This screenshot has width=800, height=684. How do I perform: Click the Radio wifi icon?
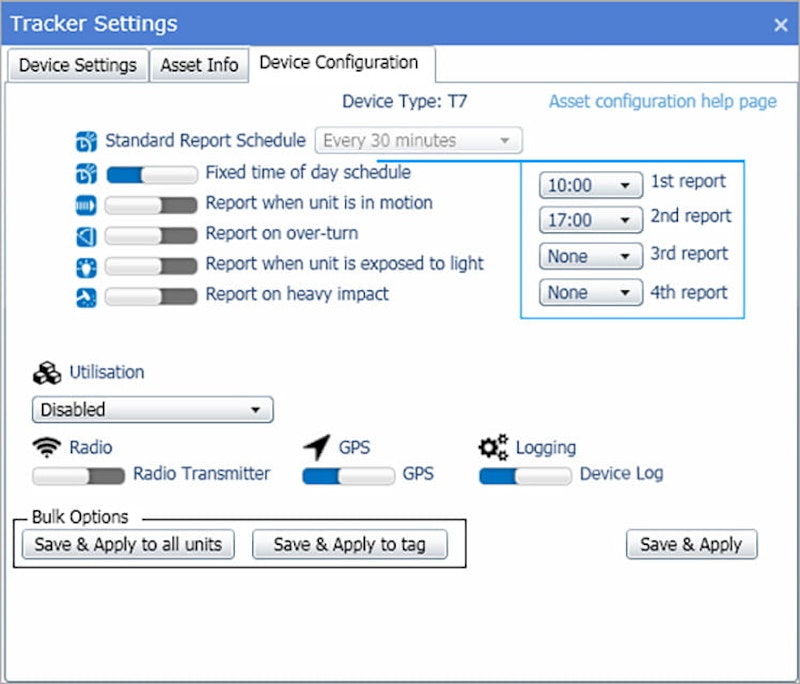coord(47,447)
